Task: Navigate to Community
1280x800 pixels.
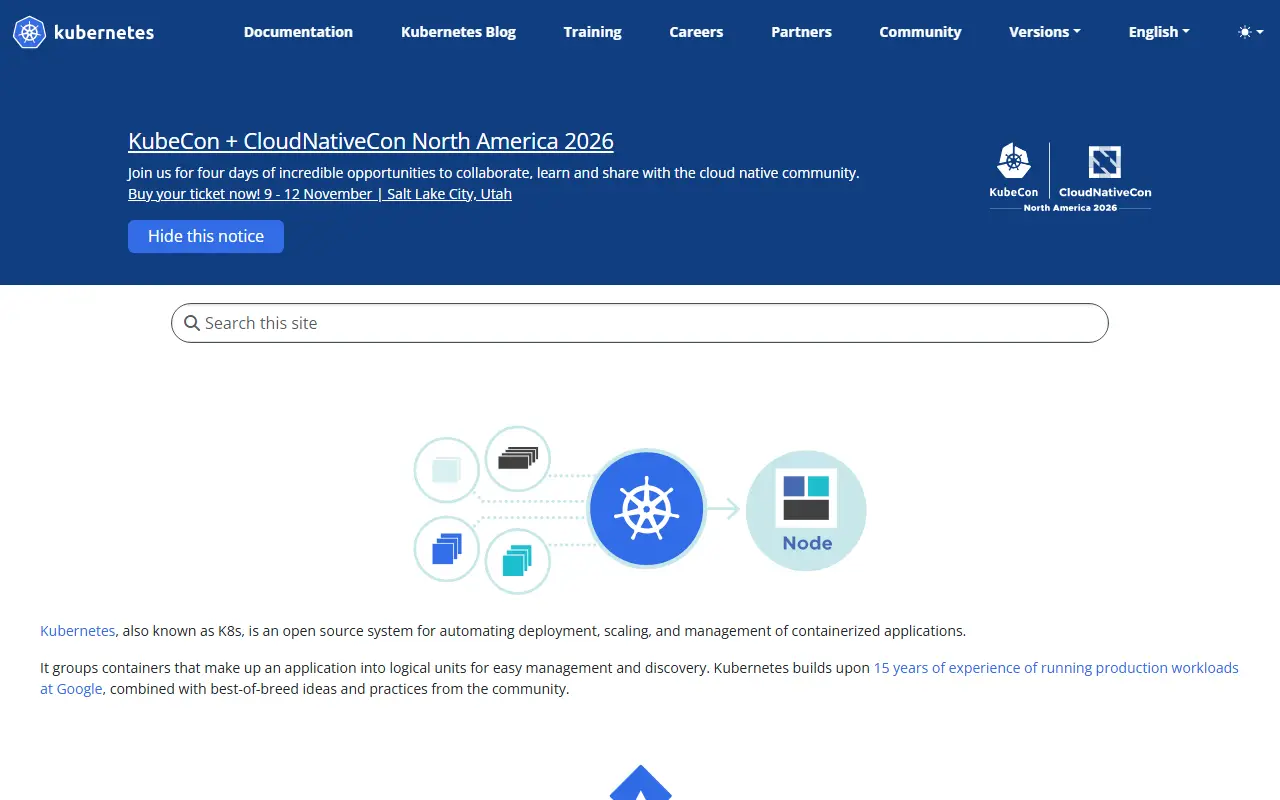Action: click(920, 32)
